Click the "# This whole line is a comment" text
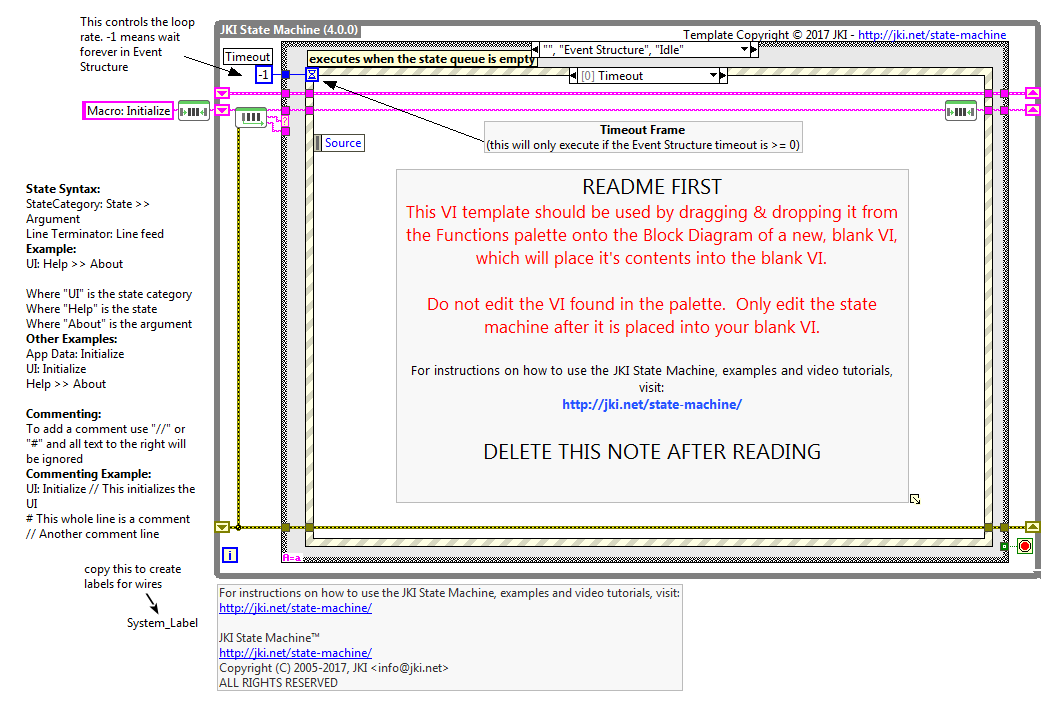This screenshot has width=1064, height=712. [x=108, y=519]
